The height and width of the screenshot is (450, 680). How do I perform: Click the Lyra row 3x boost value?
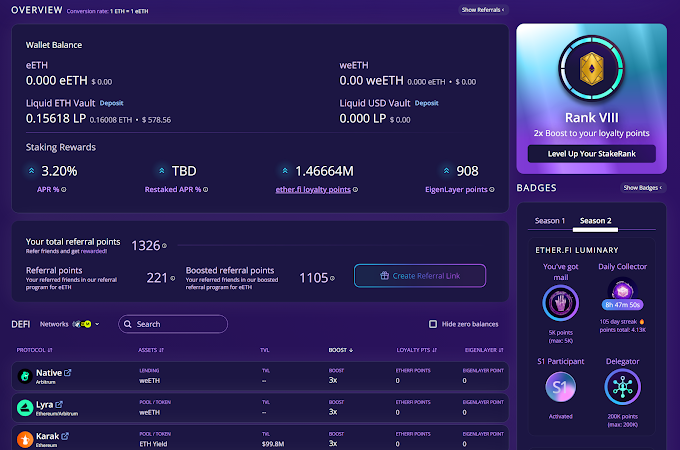click(x=333, y=411)
